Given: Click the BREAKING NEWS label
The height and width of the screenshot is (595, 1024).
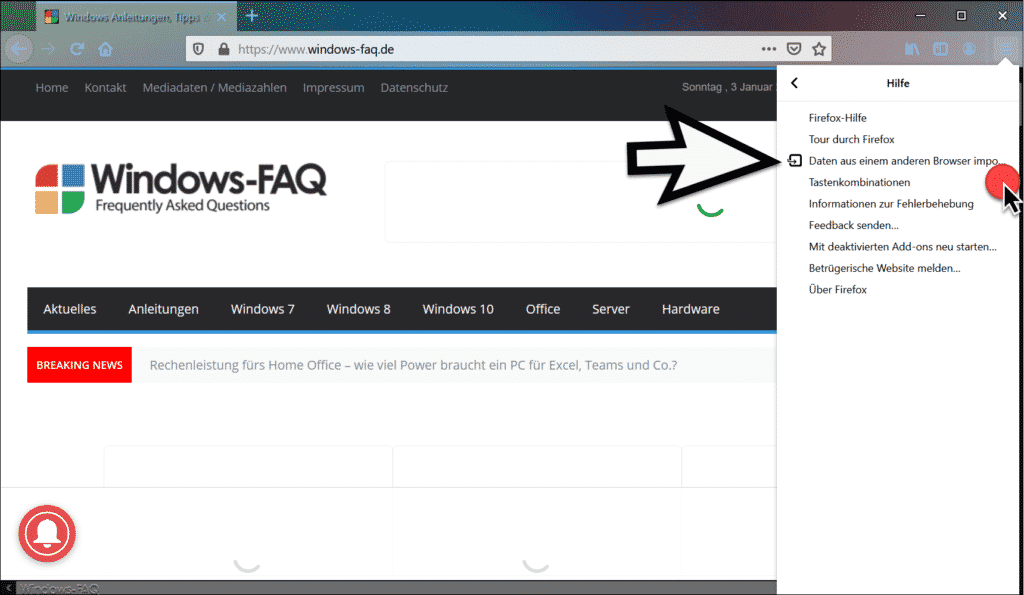Looking at the screenshot, I should (79, 364).
